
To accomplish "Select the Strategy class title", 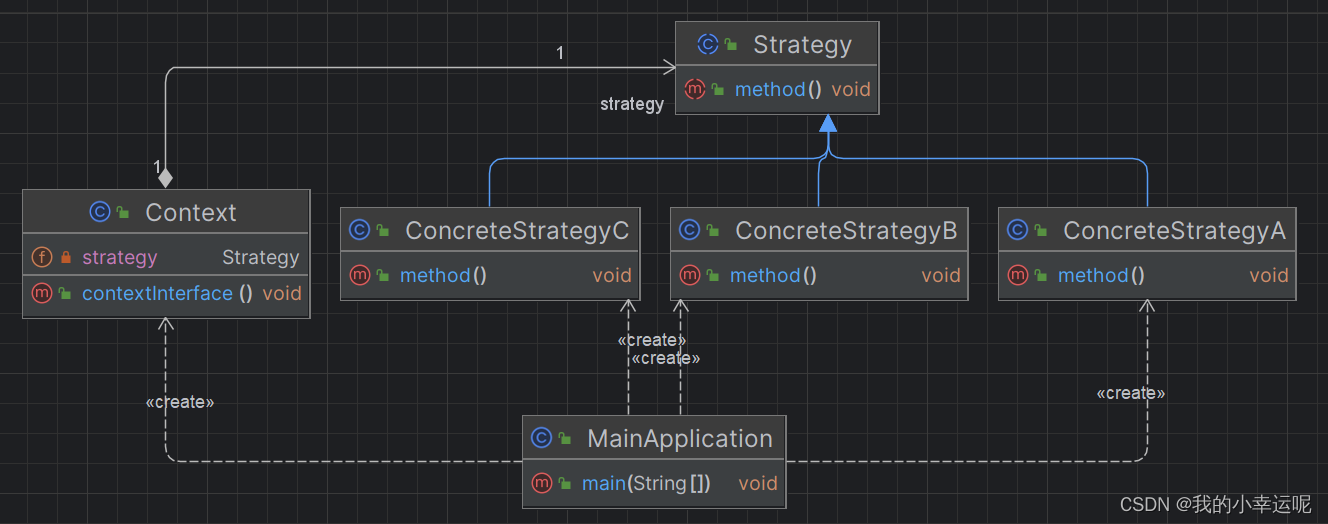I will point(802,45).
